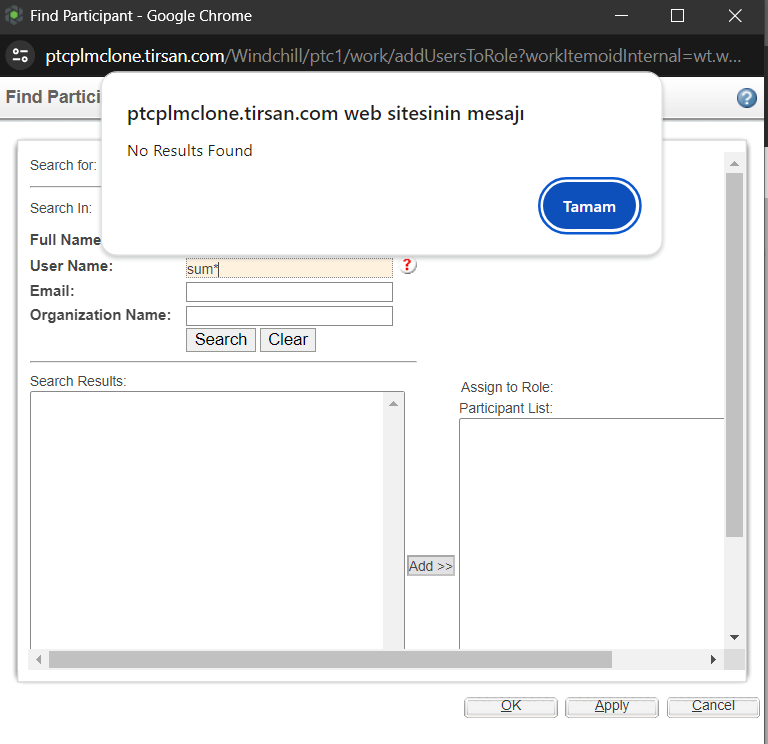Screen dimensions: 768x744
Task: Click the page's vertical scrollbar down arrow
Action: (734, 637)
